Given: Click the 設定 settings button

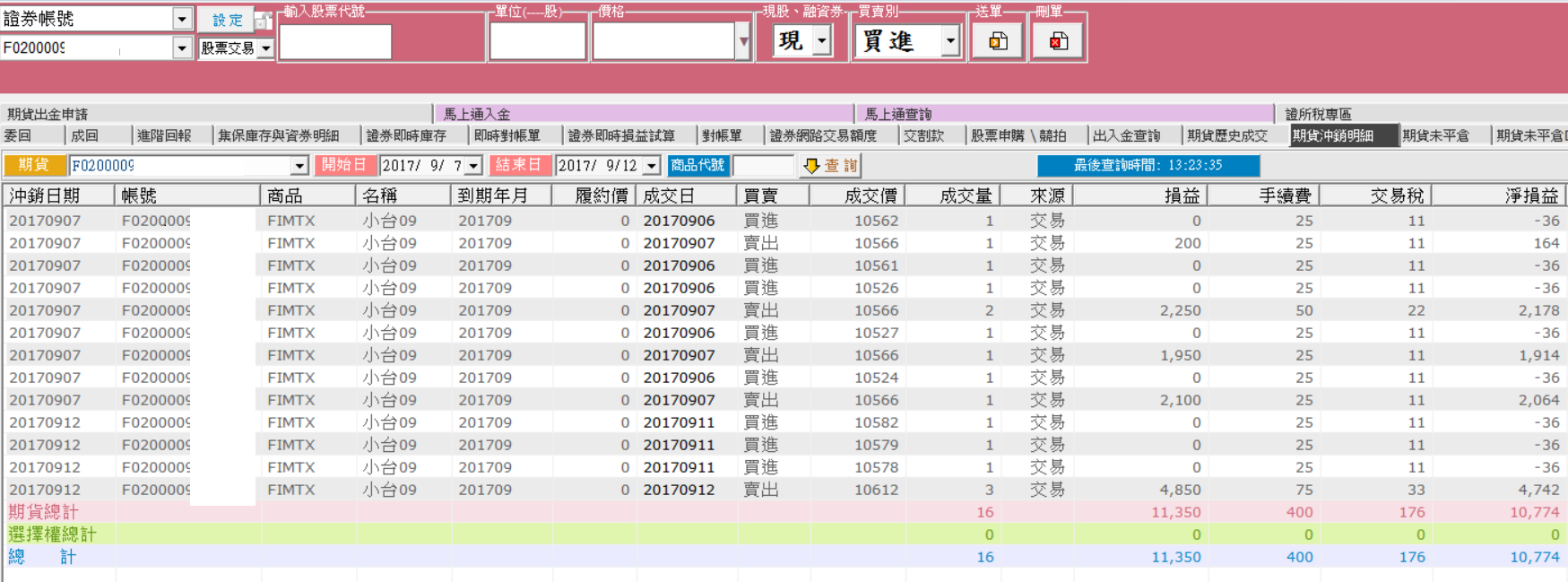Looking at the screenshot, I should pos(227,20).
